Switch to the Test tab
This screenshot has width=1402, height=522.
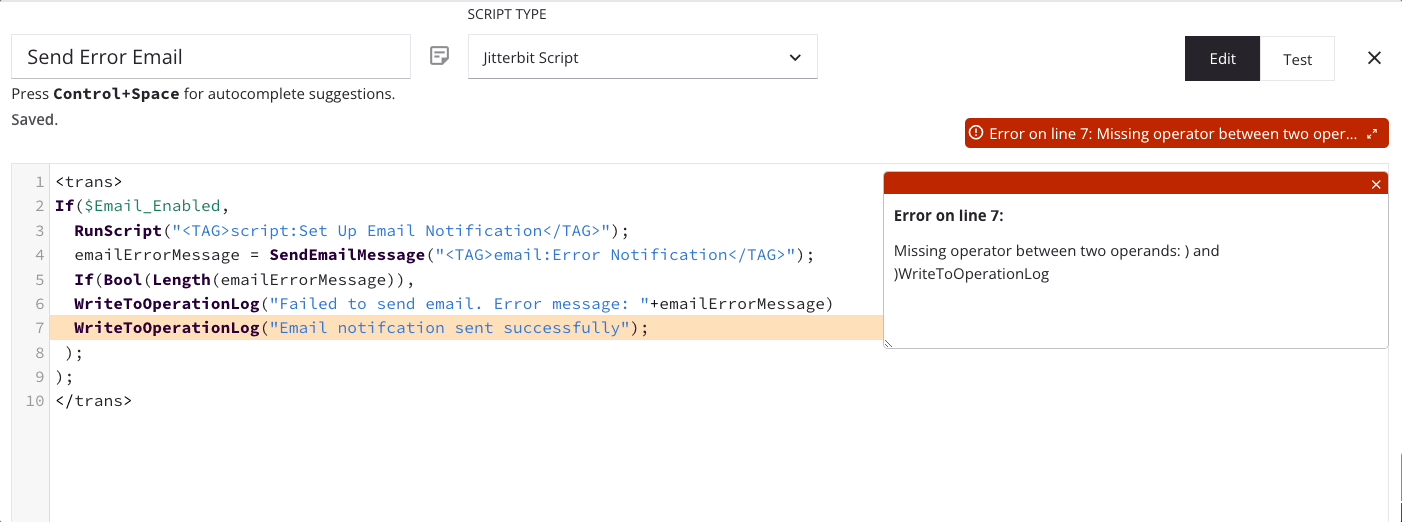[x=1297, y=59]
